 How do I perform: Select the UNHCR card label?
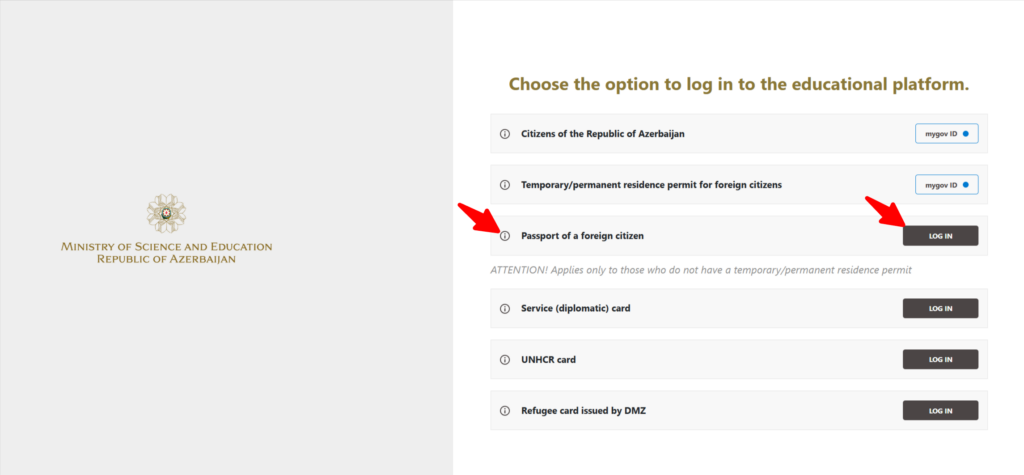click(549, 359)
